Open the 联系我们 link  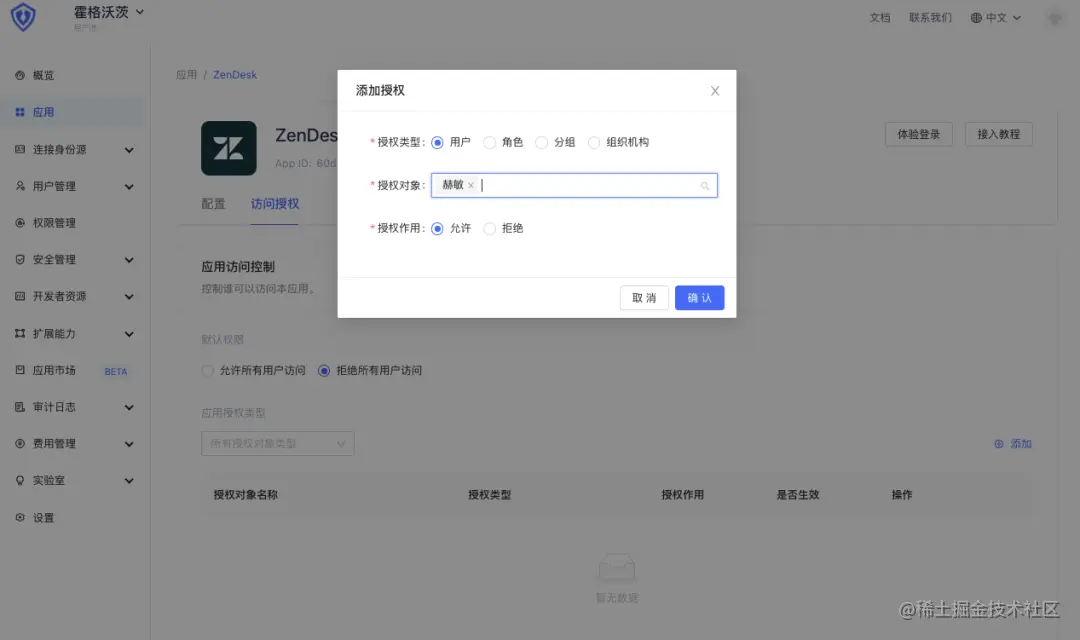point(930,18)
